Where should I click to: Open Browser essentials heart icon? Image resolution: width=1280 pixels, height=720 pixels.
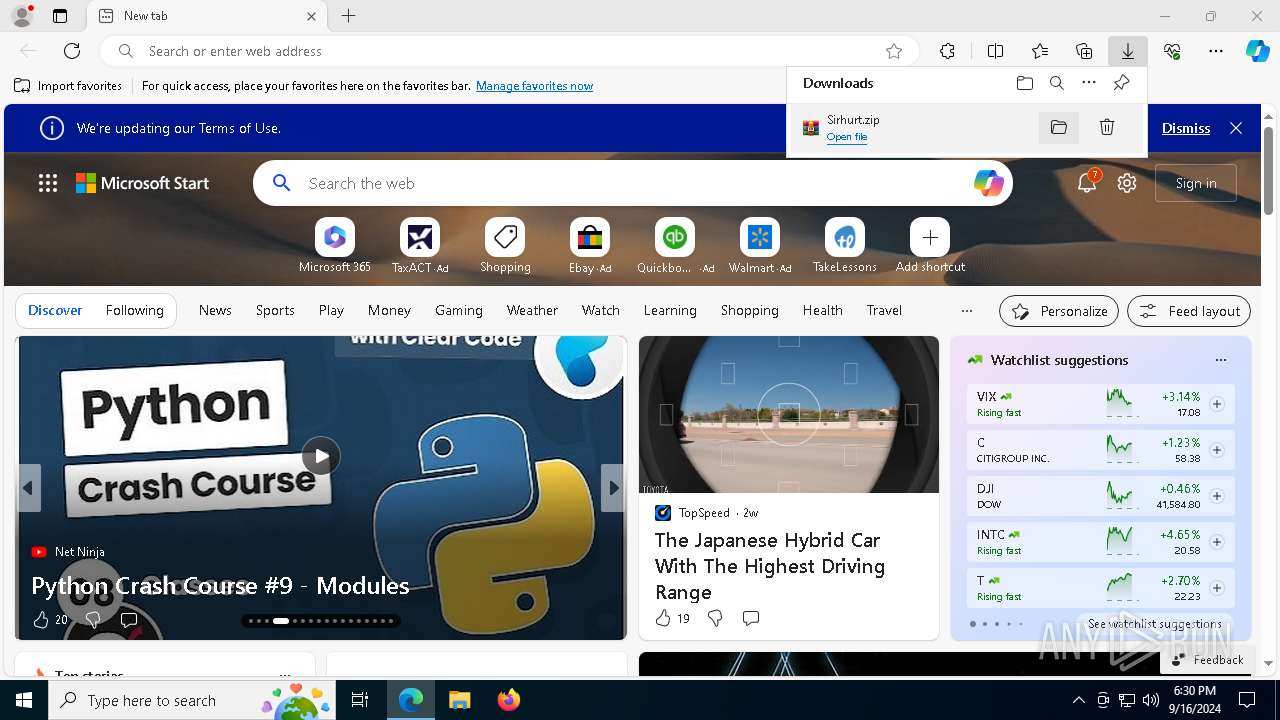tap(1172, 51)
